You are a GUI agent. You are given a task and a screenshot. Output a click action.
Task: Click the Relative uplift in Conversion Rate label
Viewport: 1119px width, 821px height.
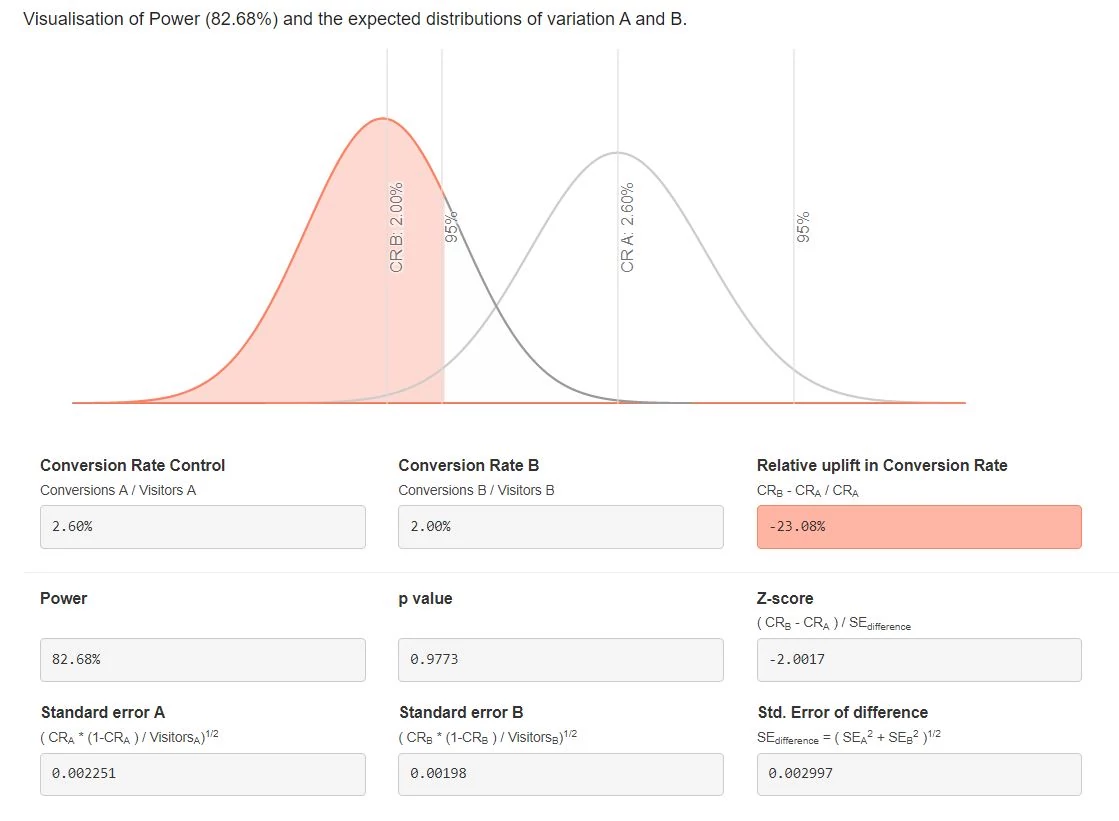click(881, 465)
